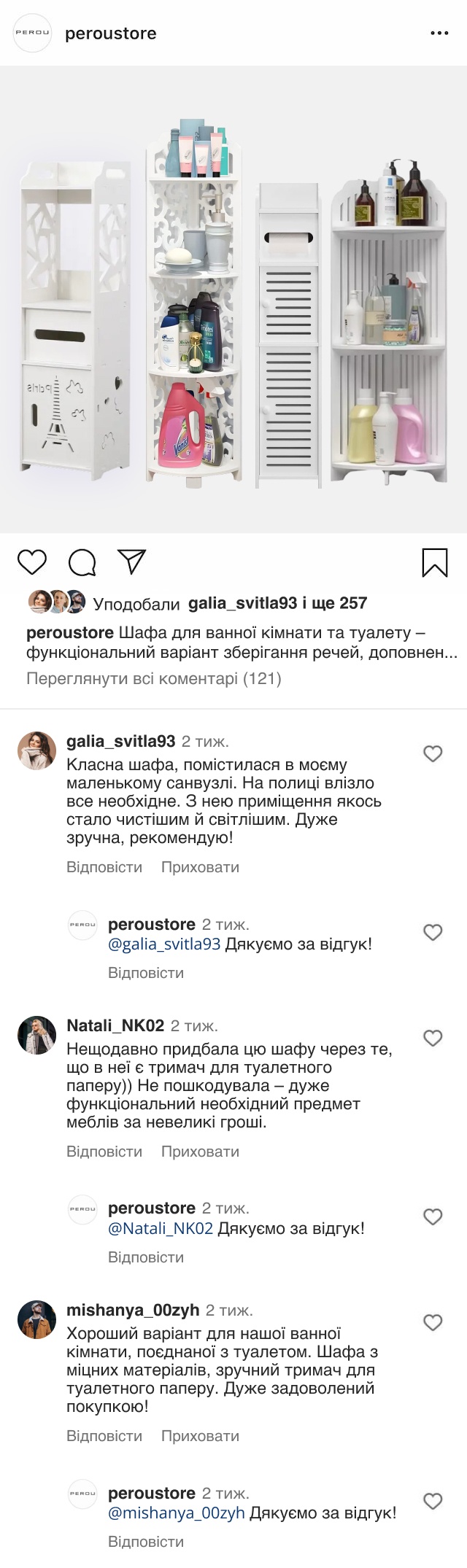
Task: Open the @mishanya_00zyh mention link
Action: 176,1513
